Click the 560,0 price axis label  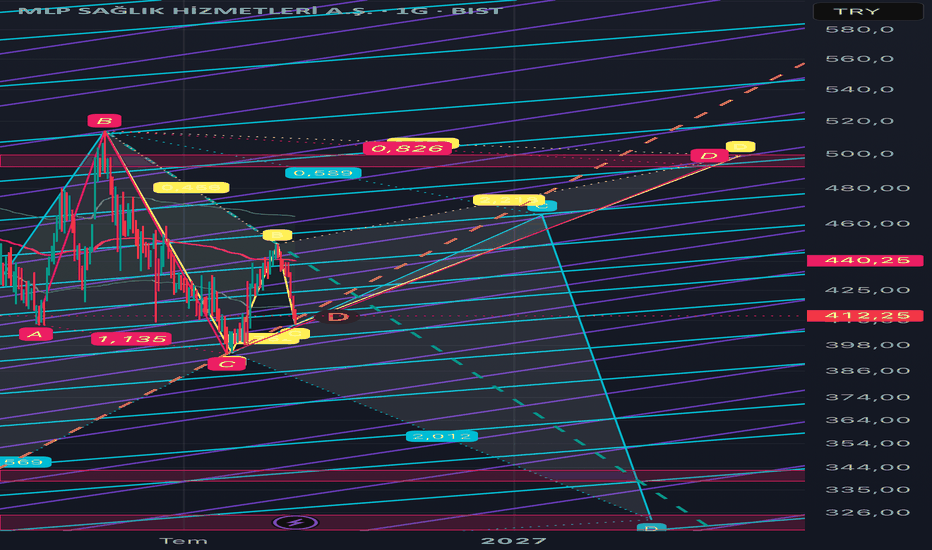[859, 59]
